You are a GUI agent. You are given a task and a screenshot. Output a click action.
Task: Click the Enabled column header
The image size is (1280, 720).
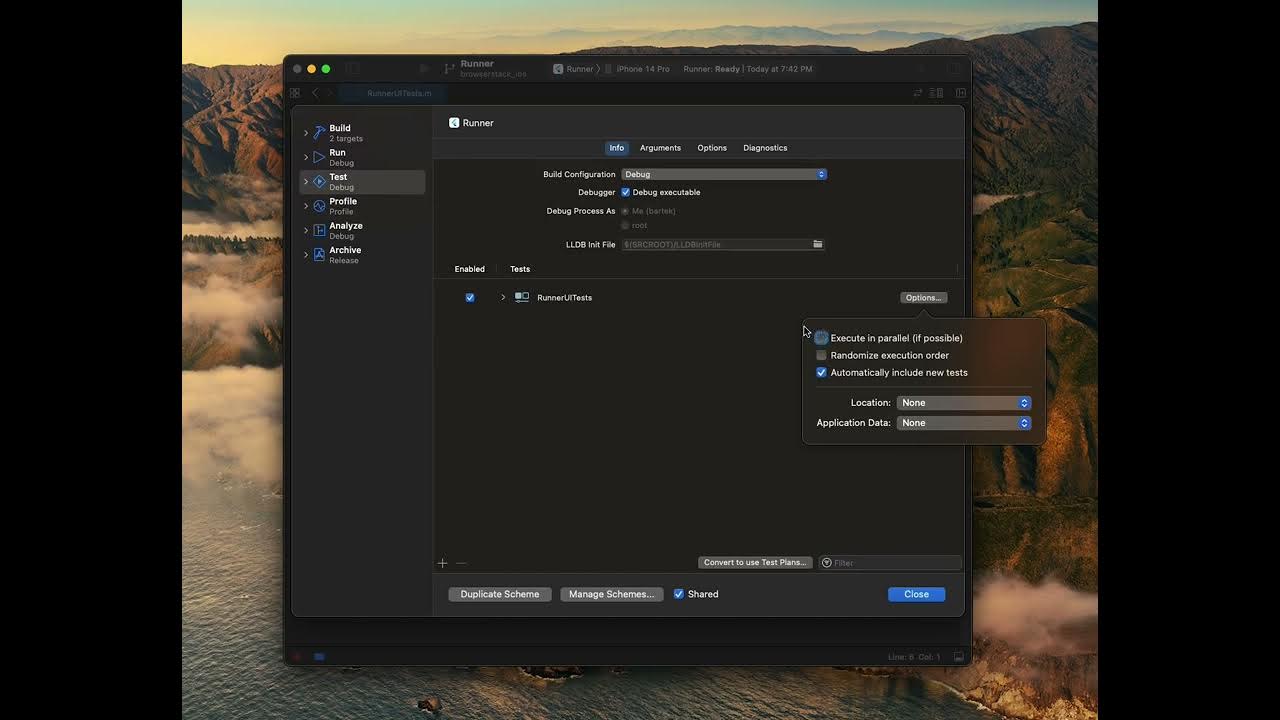click(x=470, y=269)
